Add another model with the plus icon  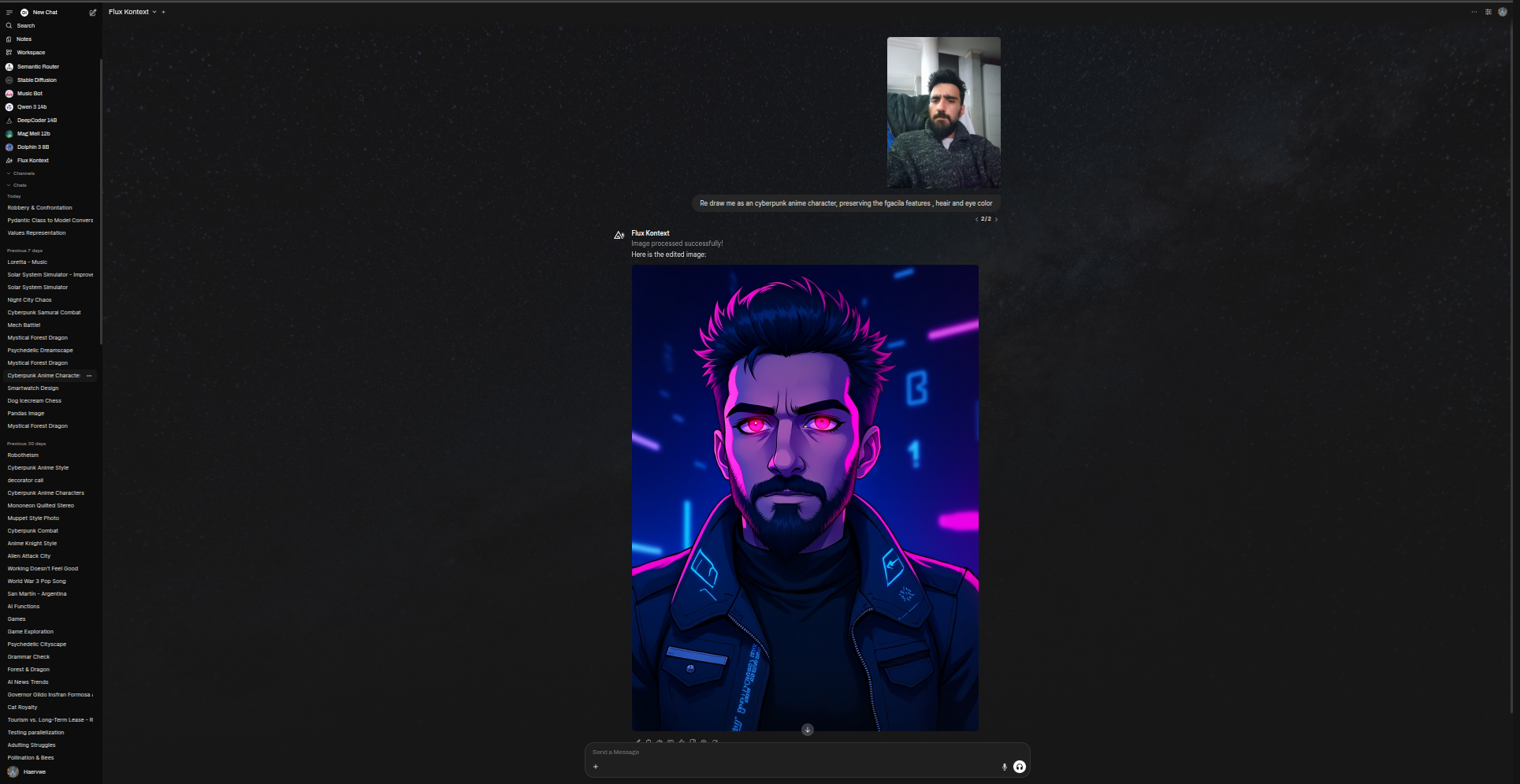tap(163, 12)
